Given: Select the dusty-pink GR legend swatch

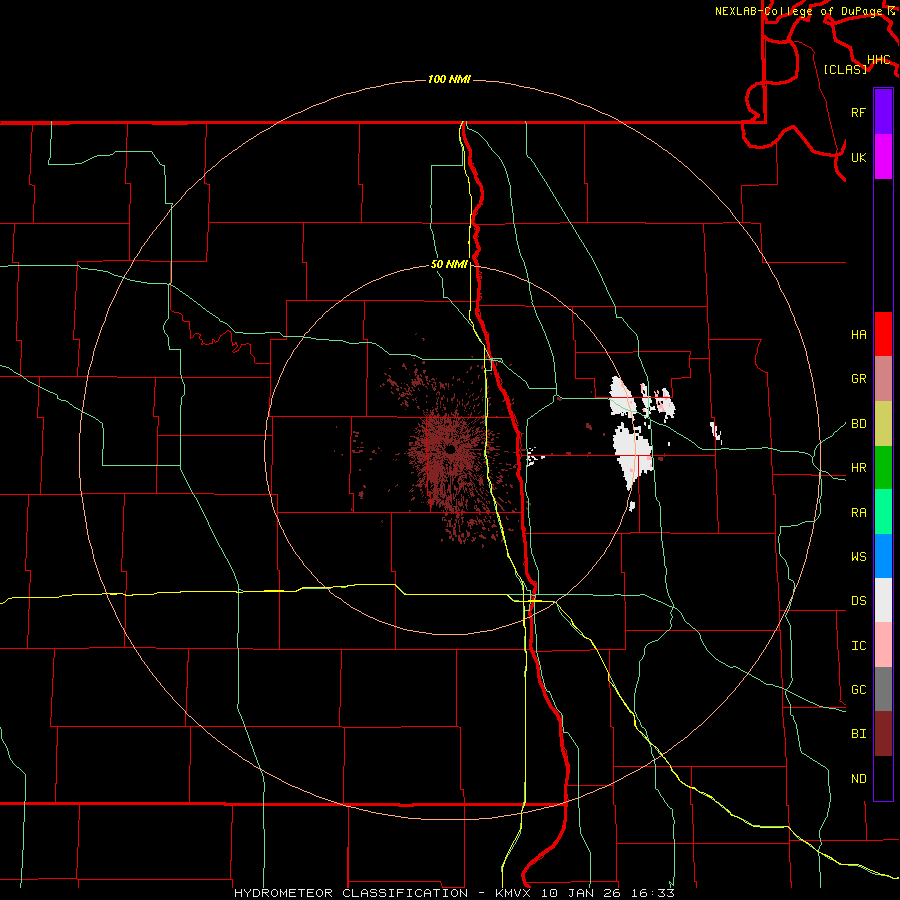Looking at the screenshot, I should click(883, 379).
